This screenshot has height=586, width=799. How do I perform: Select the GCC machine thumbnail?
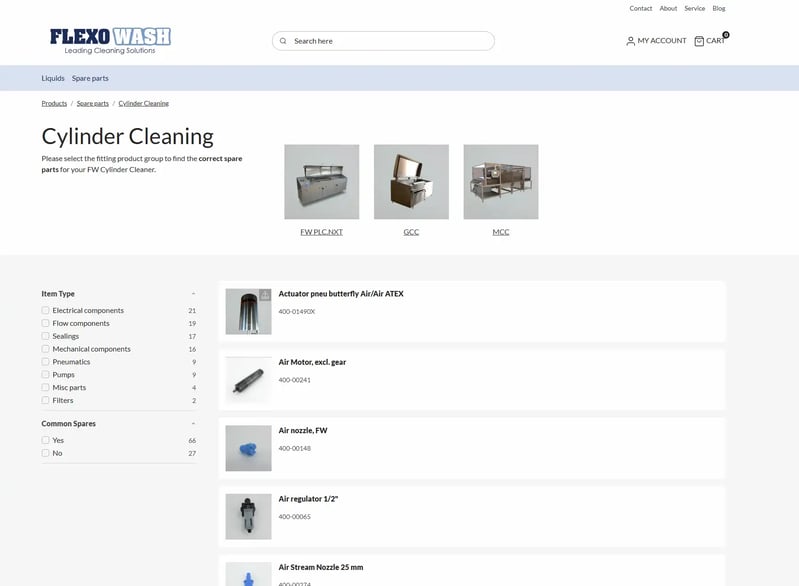coord(411,182)
